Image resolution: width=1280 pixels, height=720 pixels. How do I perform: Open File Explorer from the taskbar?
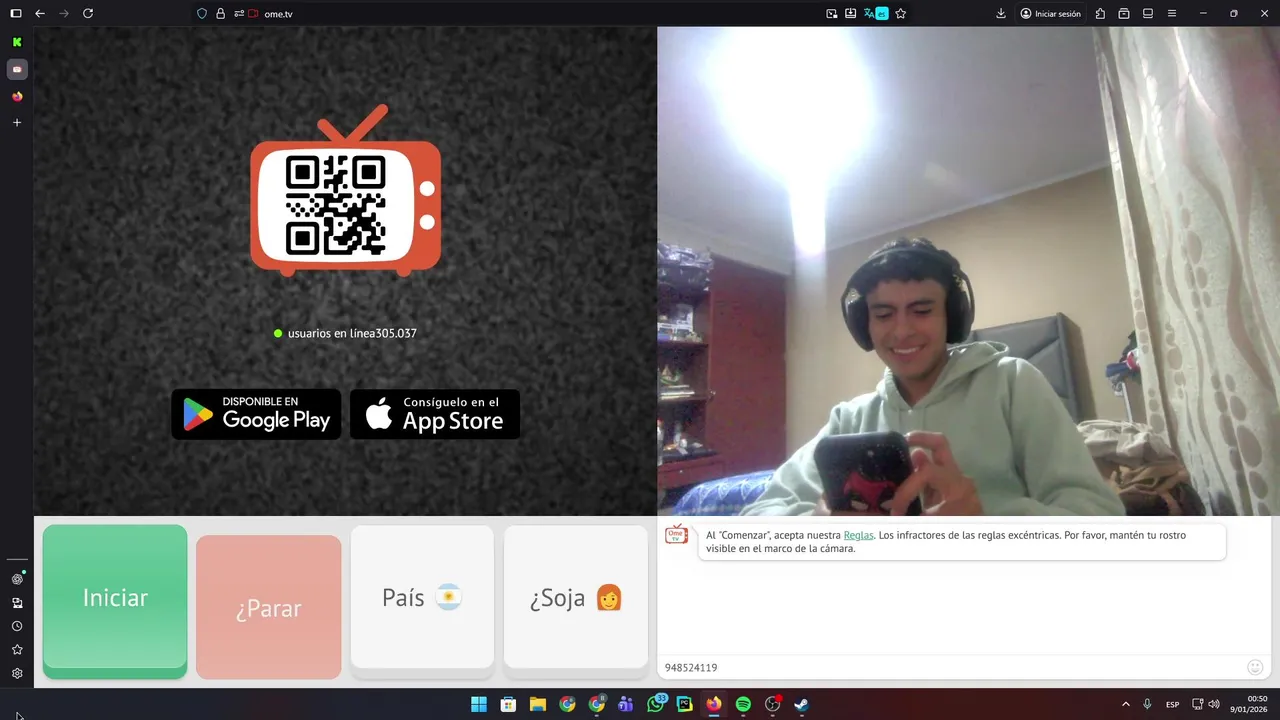click(x=537, y=704)
